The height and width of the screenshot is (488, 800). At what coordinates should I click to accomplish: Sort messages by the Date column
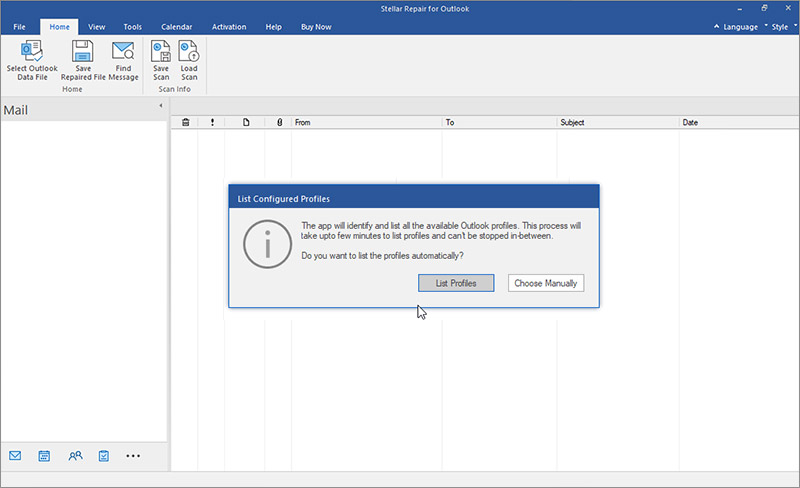tap(739, 123)
